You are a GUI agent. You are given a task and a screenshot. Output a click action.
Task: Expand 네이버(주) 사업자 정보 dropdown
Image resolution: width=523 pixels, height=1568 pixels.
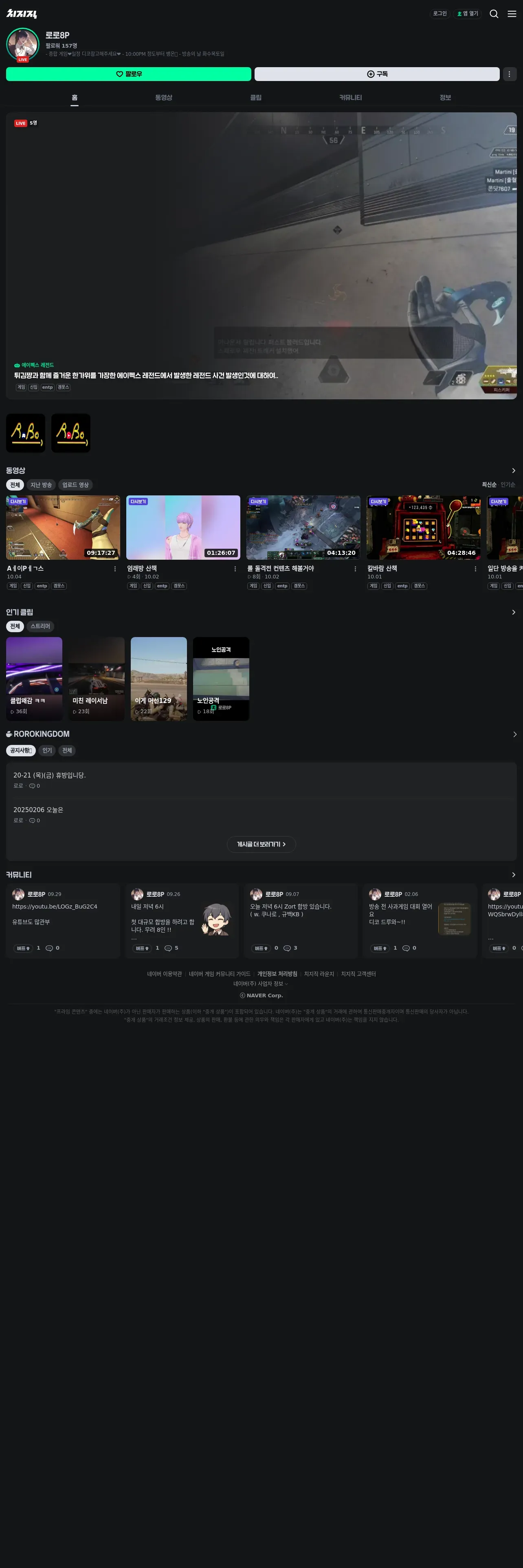[261, 983]
